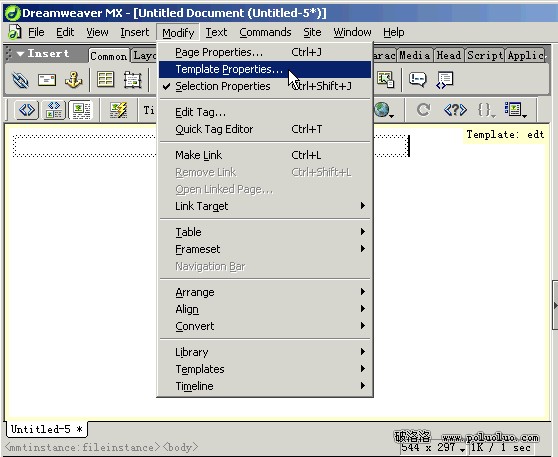Click the Insert Hyperlink chain icon

pyautogui.click(x=20, y=80)
